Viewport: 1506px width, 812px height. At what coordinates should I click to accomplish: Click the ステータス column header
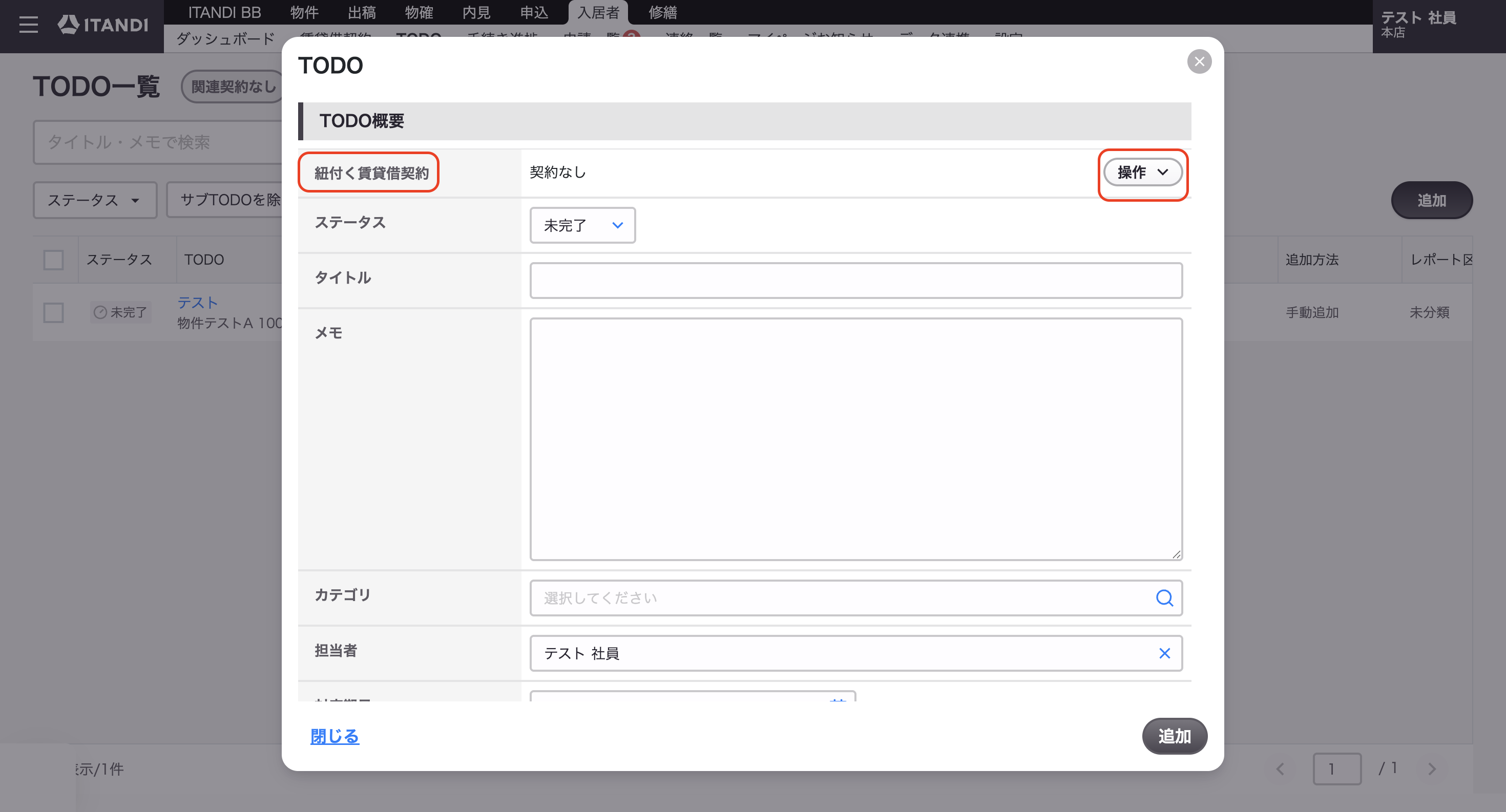119,260
